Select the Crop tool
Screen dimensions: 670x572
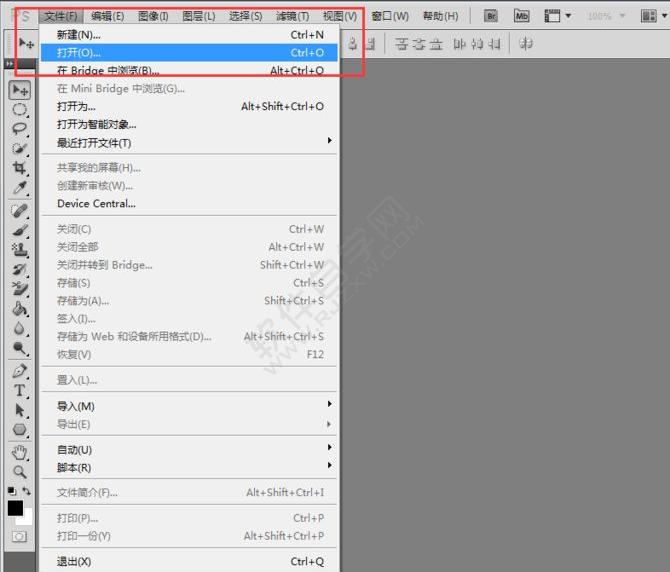tap(20, 167)
